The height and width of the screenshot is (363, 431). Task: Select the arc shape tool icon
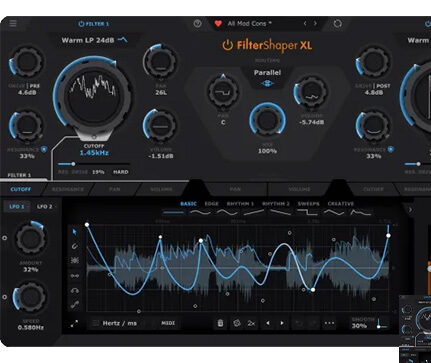(x=75, y=290)
